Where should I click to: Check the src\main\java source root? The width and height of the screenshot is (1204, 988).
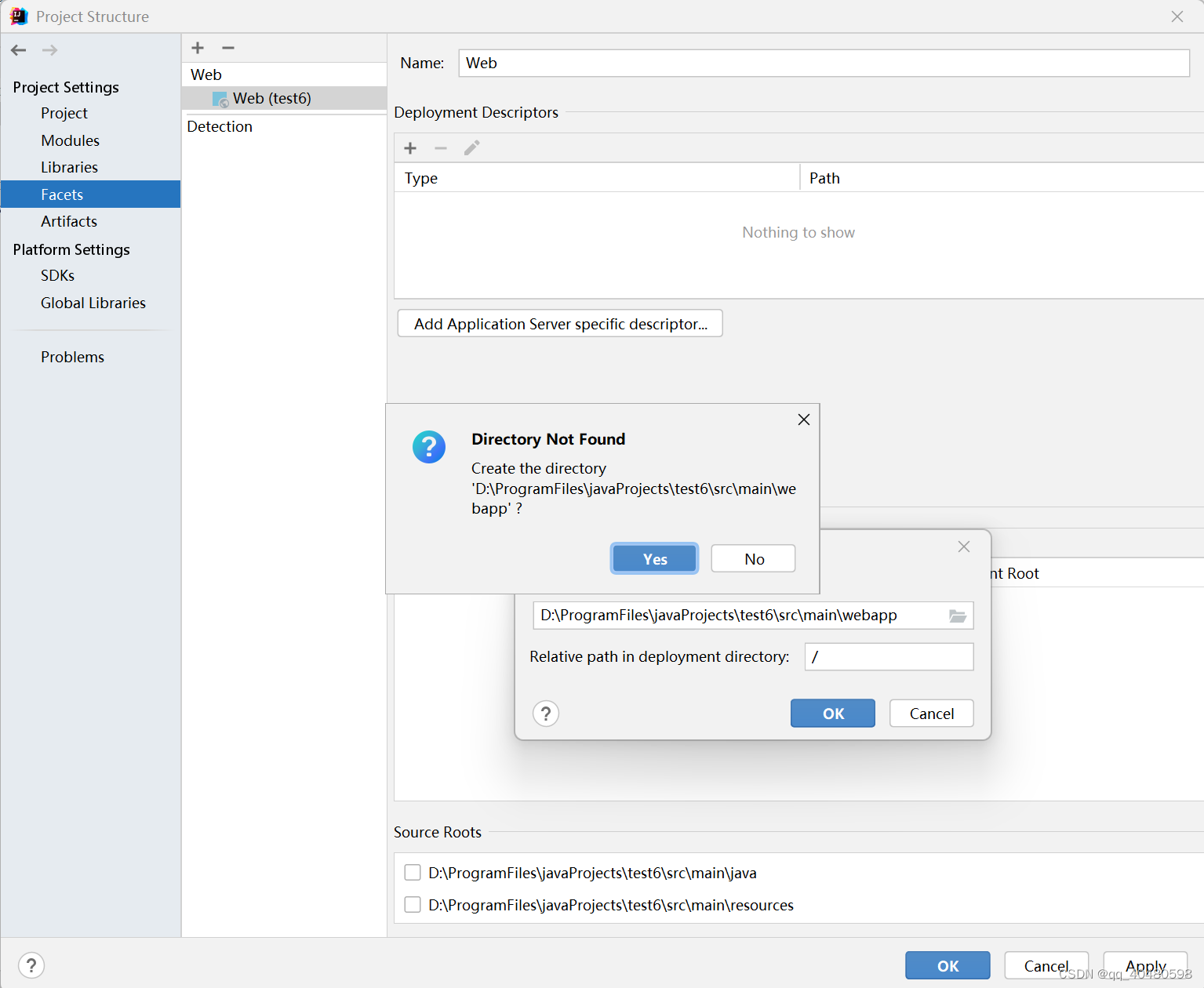click(x=413, y=873)
